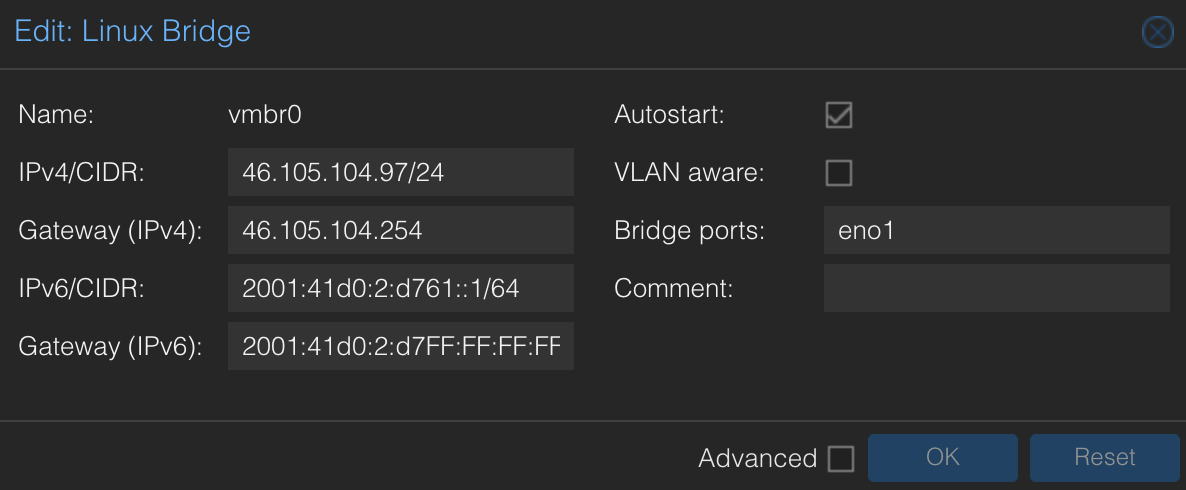Click the OK button
Viewport: 1186px width, 490px height.
pyautogui.click(x=942, y=457)
